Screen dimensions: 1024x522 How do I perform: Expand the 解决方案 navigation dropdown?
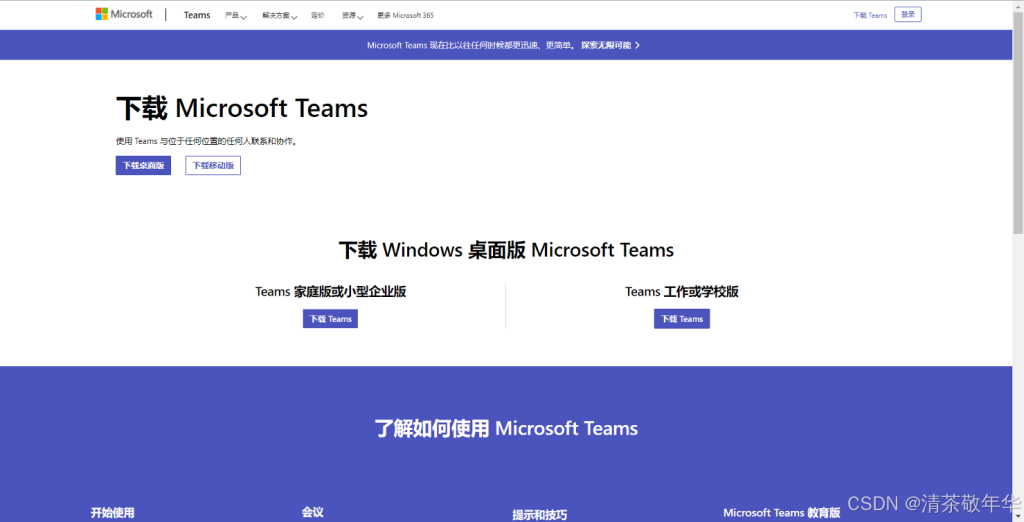pyautogui.click(x=280, y=15)
